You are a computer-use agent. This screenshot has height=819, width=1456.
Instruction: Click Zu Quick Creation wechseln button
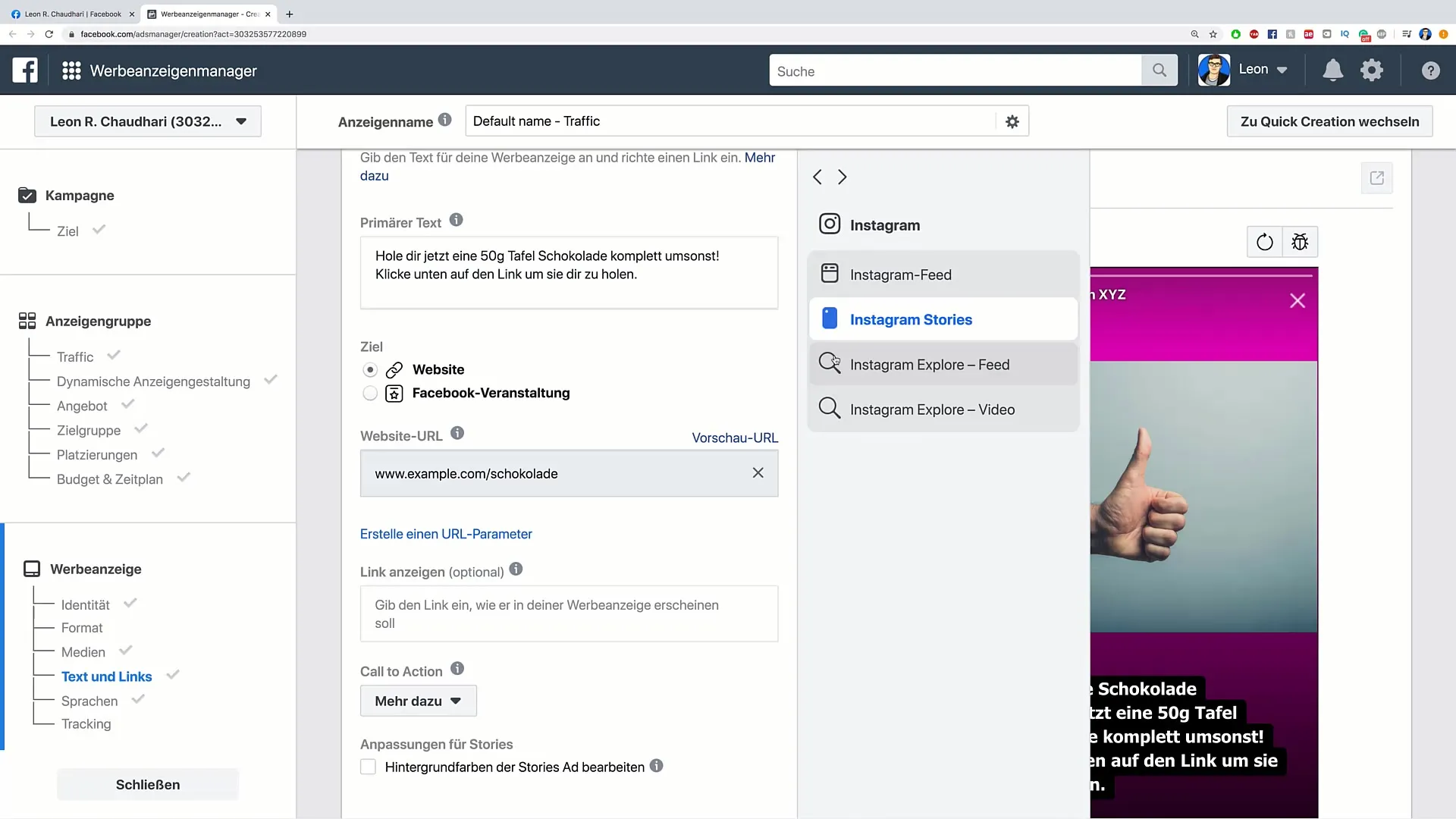pyautogui.click(x=1329, y=121)
